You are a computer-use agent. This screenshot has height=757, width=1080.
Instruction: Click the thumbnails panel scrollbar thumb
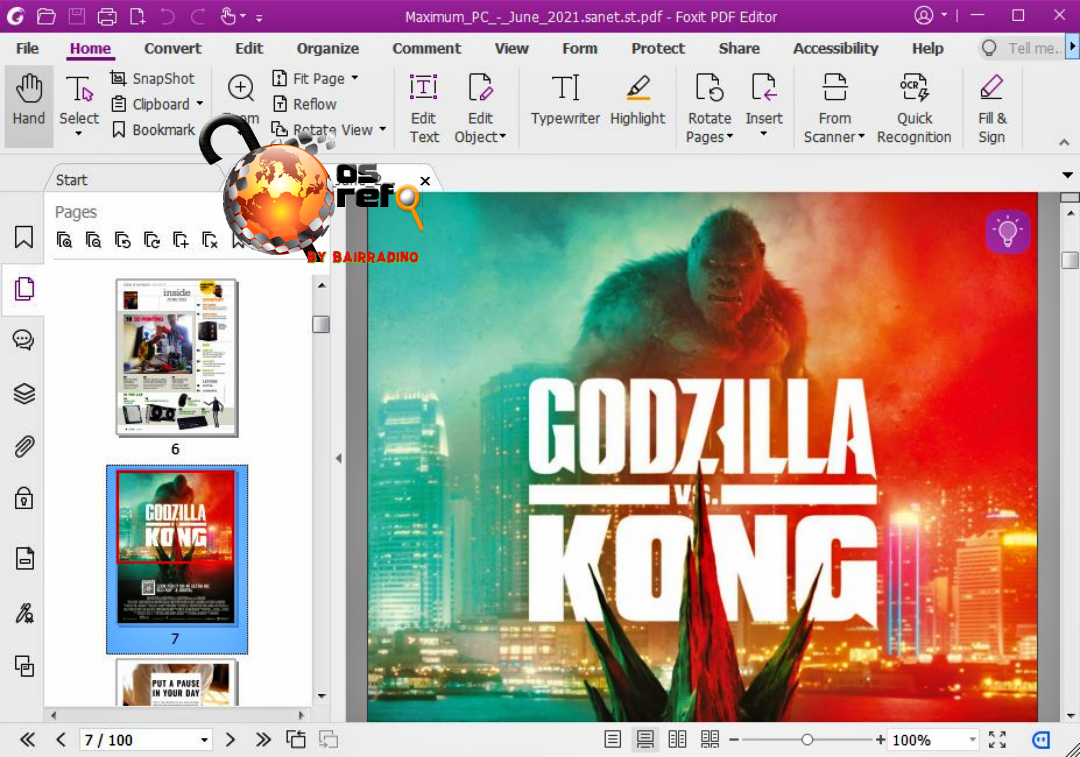(321, 324)
